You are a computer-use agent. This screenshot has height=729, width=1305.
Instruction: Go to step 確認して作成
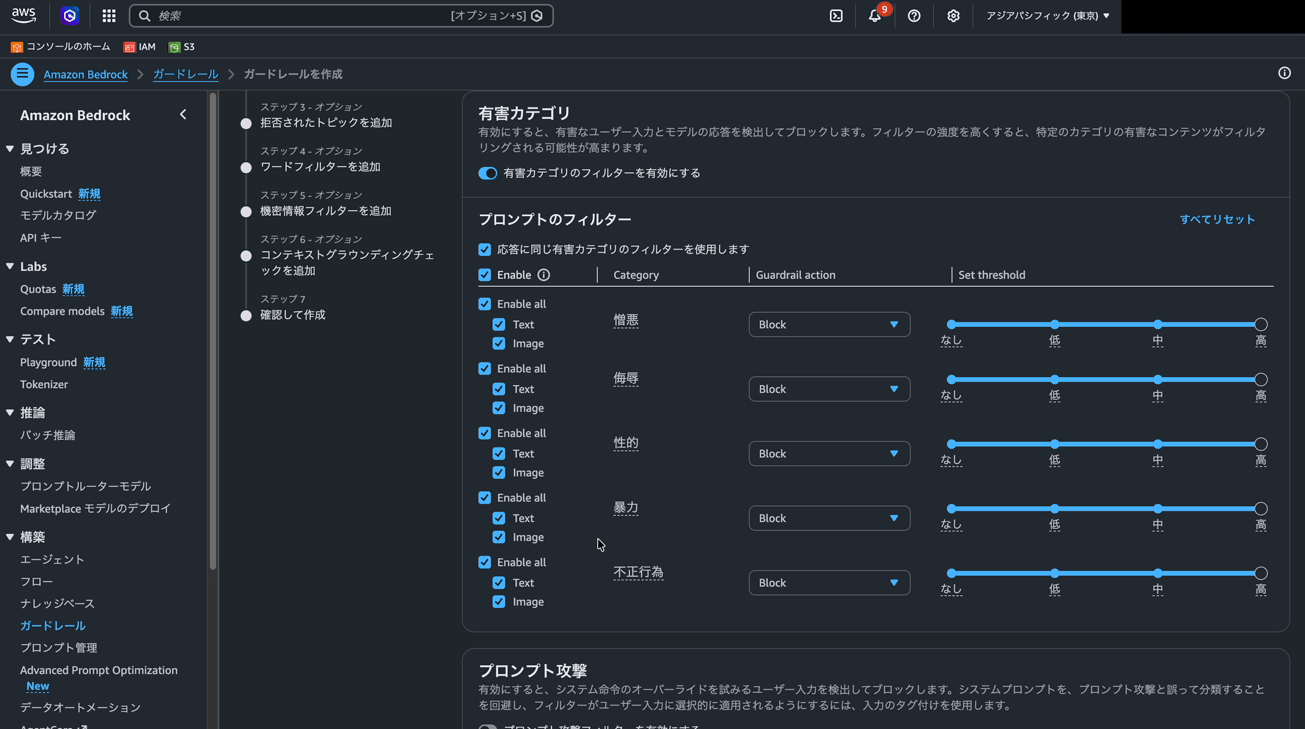point(293,315)
